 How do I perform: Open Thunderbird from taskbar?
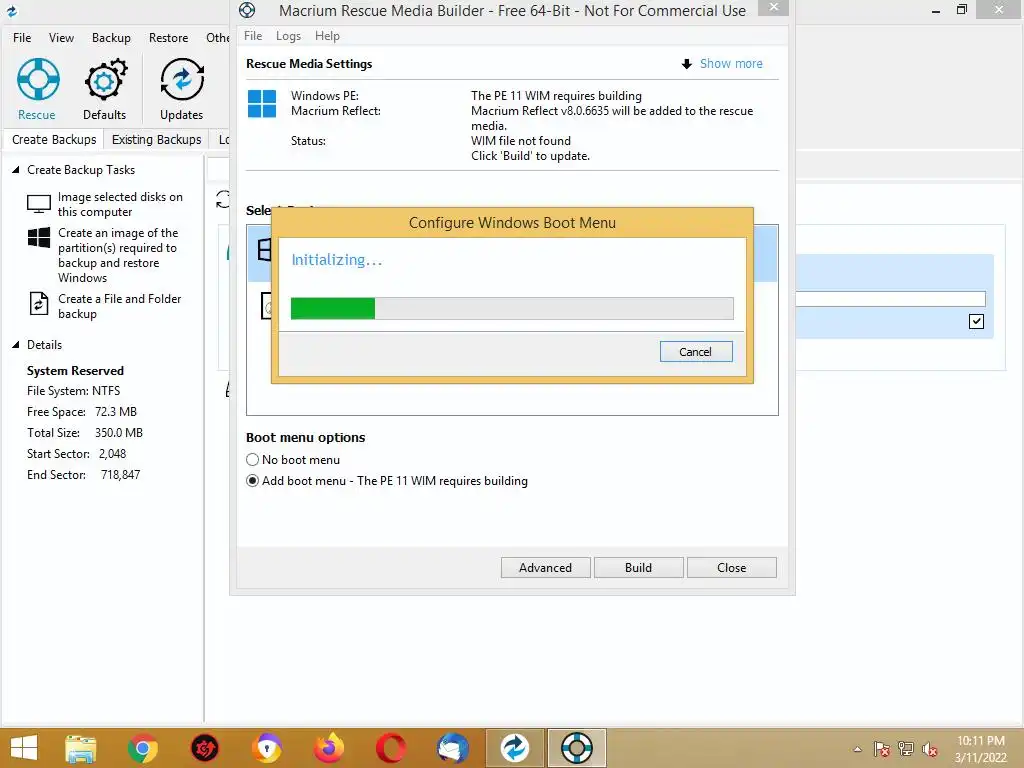coord(453,748)
